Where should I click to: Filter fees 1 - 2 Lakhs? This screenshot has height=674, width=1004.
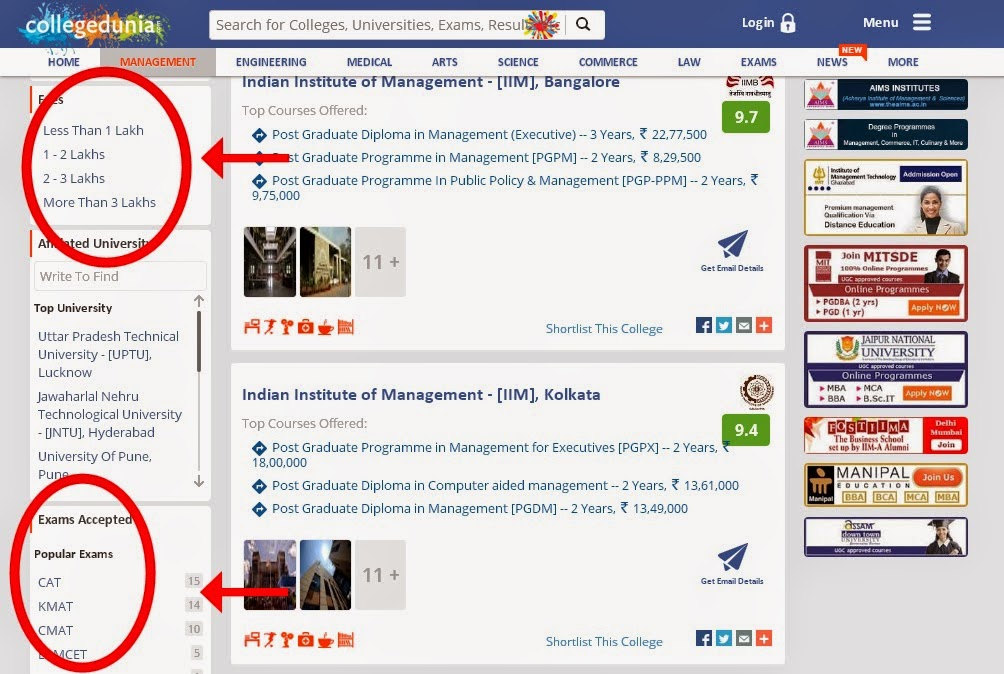tap(74, 154)
